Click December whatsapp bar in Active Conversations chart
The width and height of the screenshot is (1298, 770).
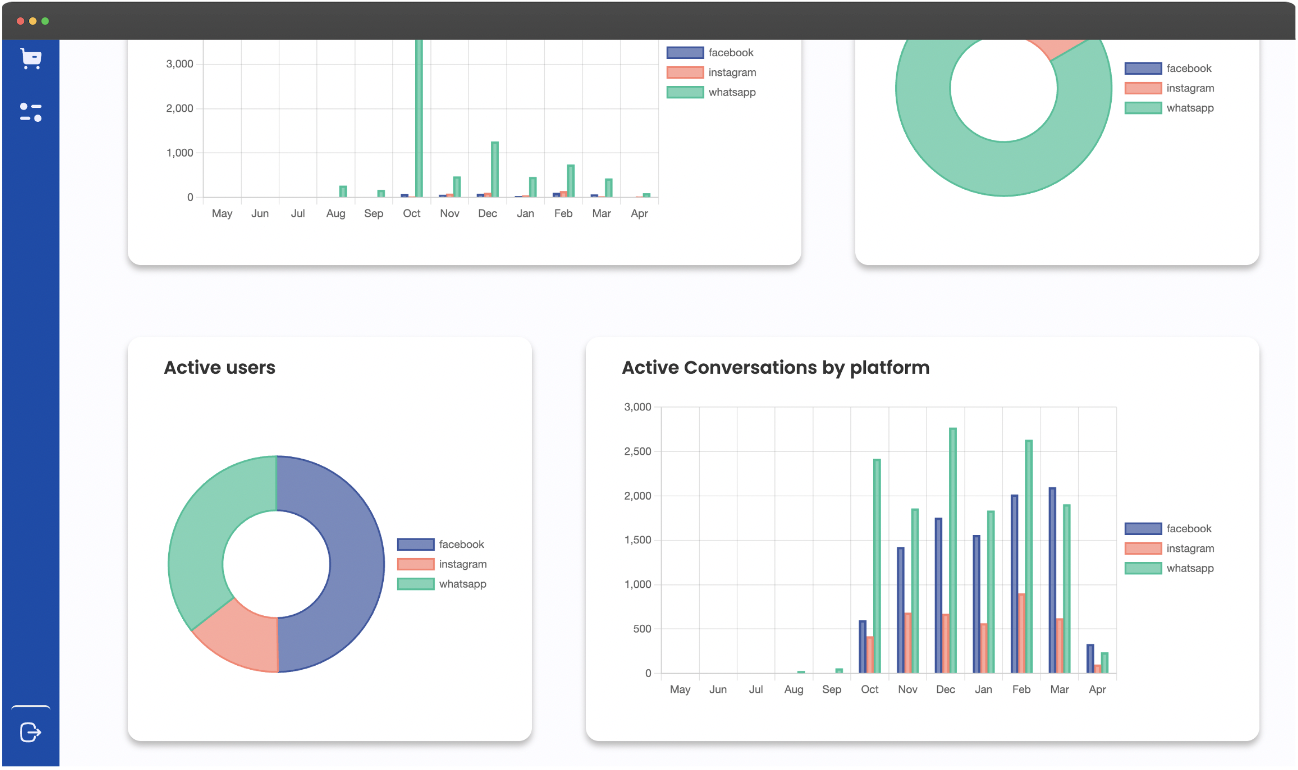click(x=953, y=550)
